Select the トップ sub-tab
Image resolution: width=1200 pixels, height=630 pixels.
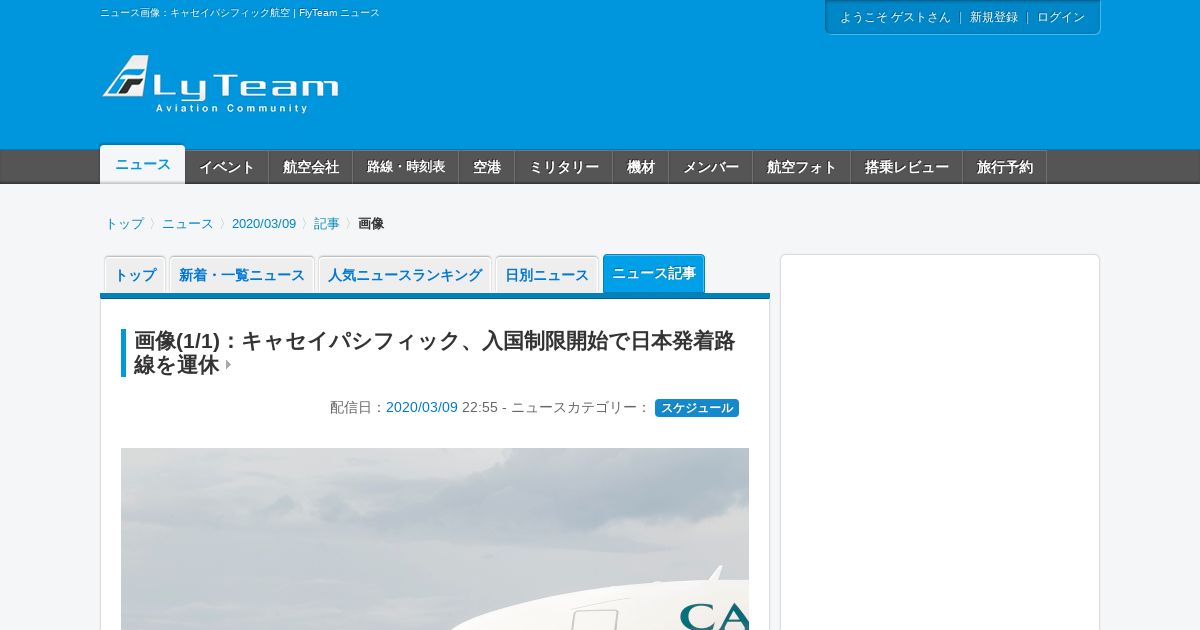point(135,275)
